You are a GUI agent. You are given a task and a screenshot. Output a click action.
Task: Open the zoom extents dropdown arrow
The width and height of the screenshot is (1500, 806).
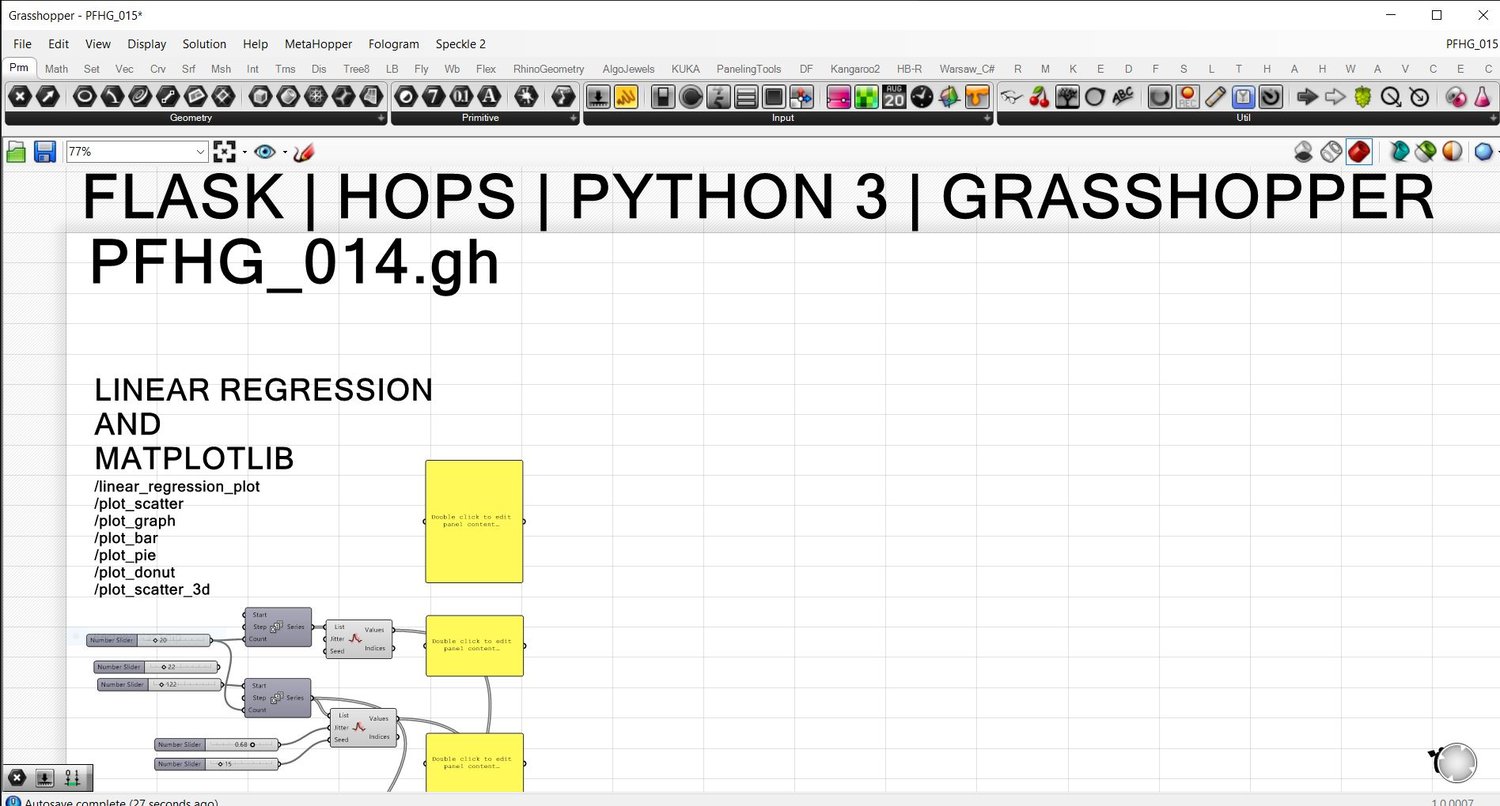click(x=244, y=152)
